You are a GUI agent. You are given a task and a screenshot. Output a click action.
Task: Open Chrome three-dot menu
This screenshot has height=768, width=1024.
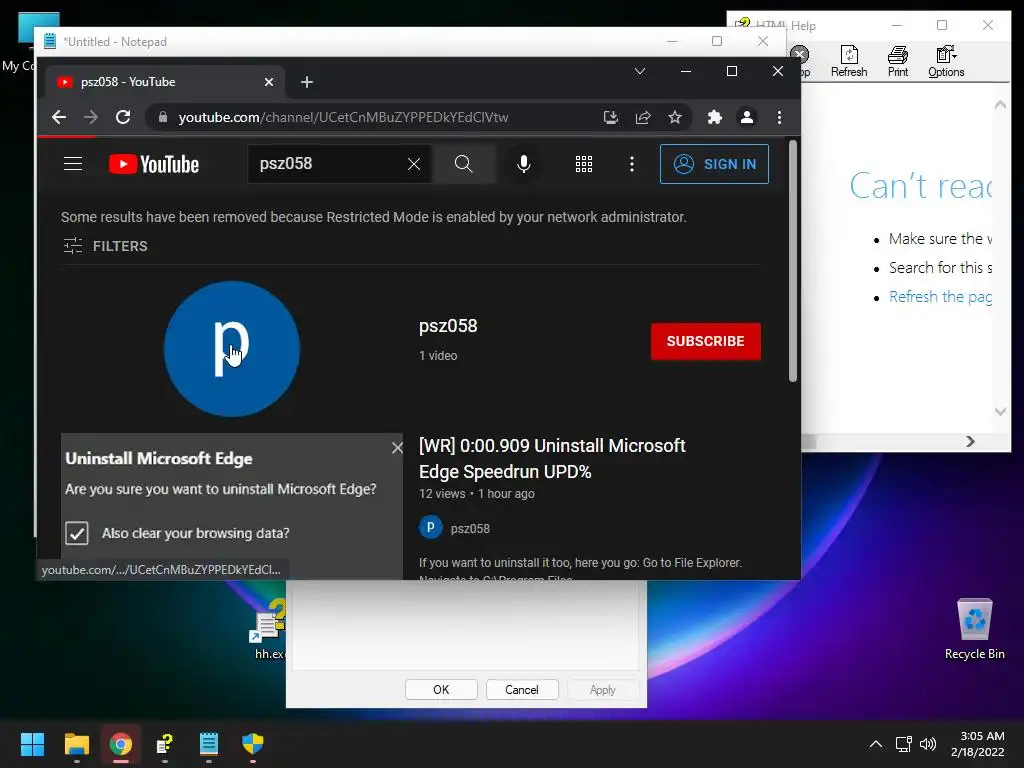(x=779, y=117)
